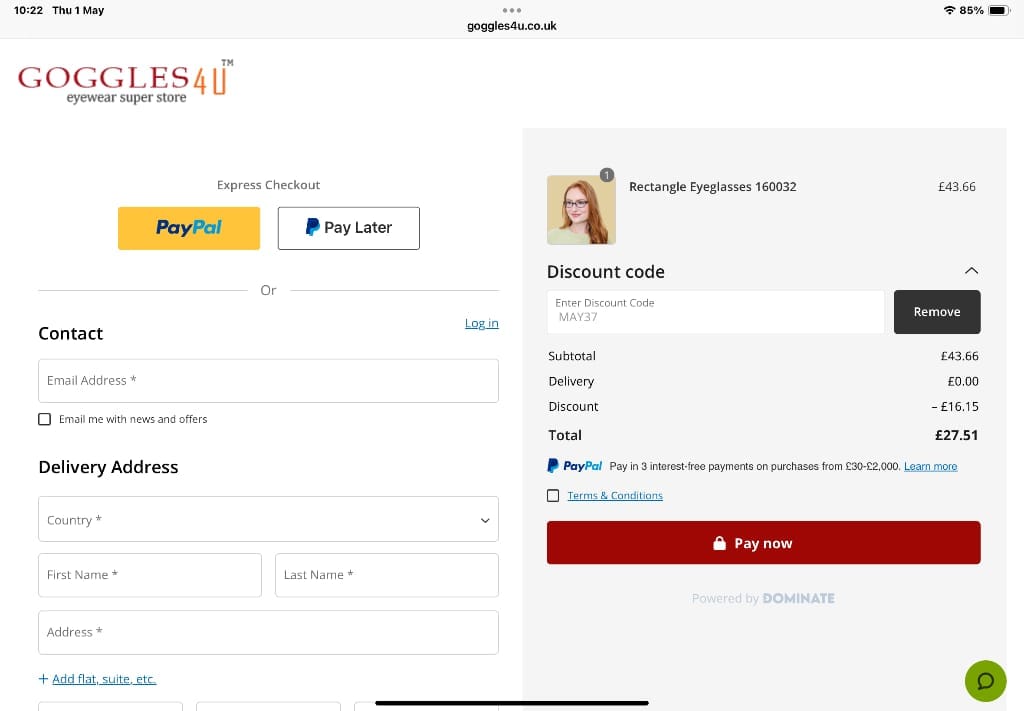Click the Express Checkout heading
The image size is (1024, 711).
[268, 185]
